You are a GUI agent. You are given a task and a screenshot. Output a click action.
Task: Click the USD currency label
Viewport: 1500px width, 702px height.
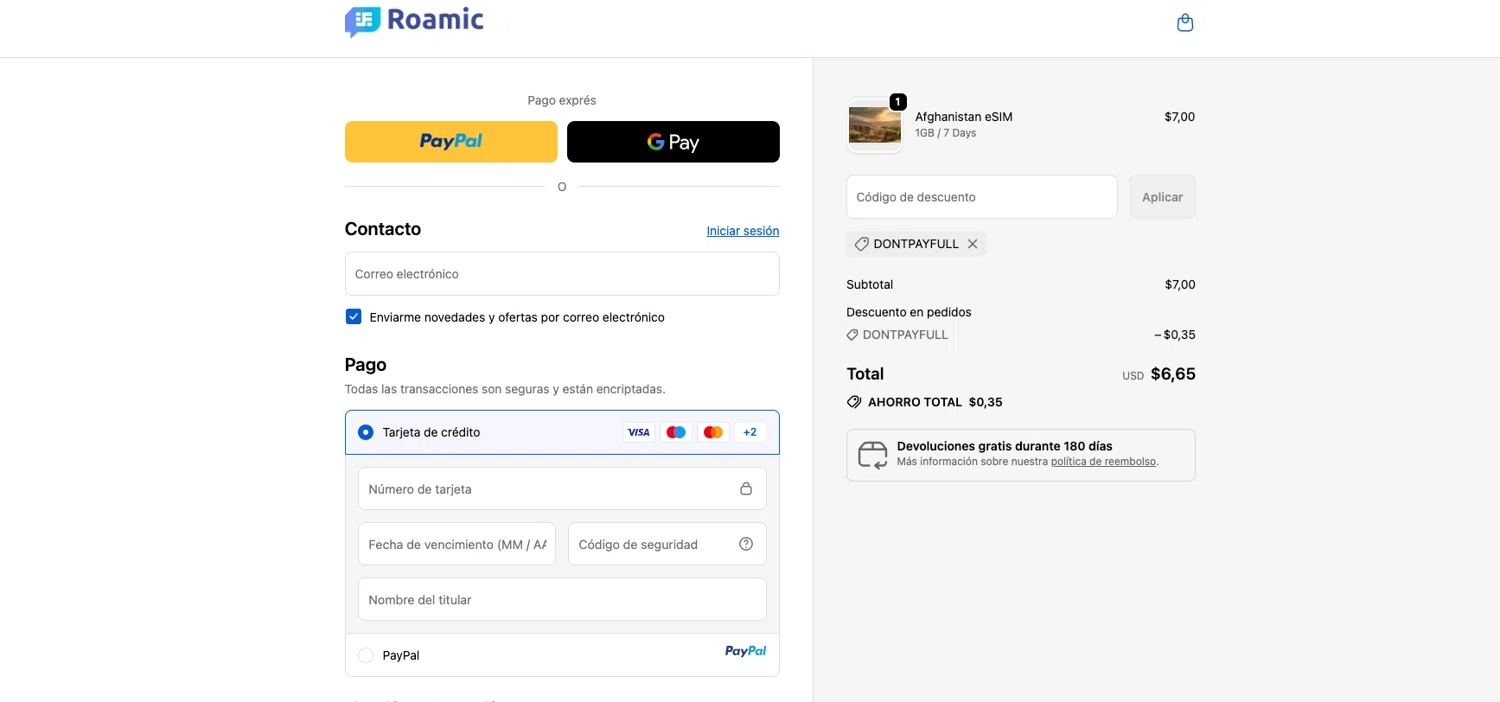click(1133, 376)
